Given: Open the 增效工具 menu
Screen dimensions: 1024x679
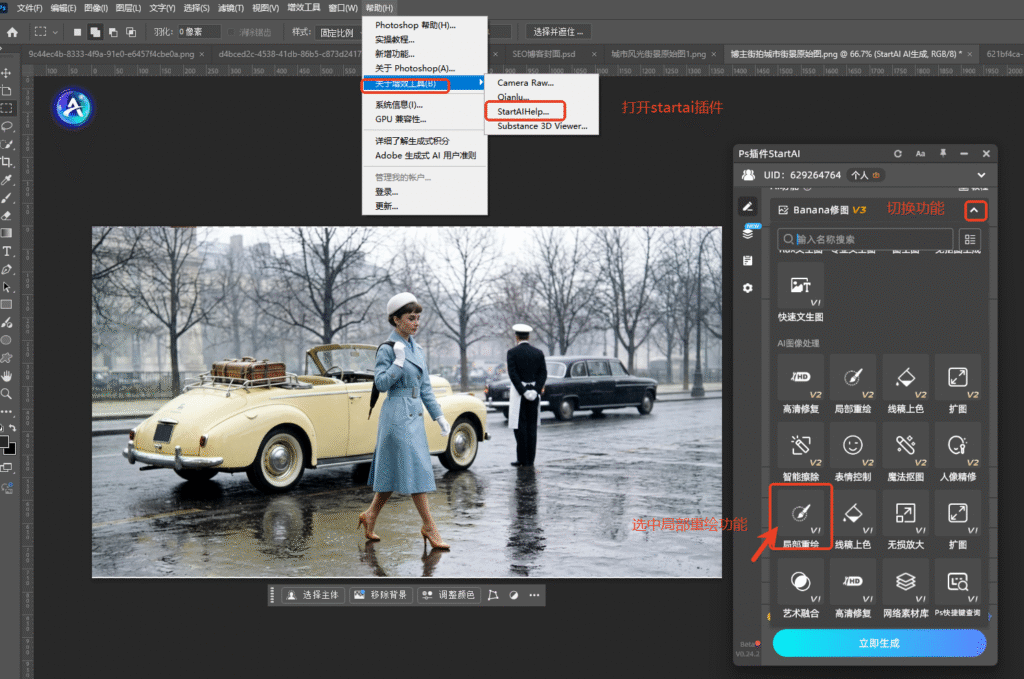Looking at the screenshot, I should tap(304, 8).
